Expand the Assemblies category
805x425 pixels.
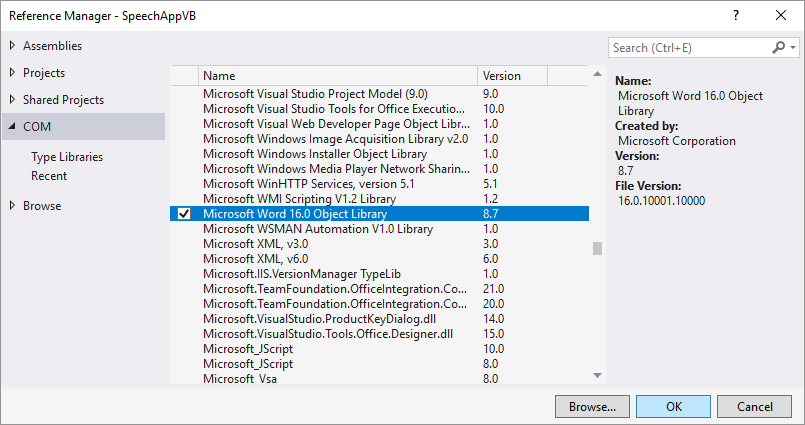coord(12,46)
